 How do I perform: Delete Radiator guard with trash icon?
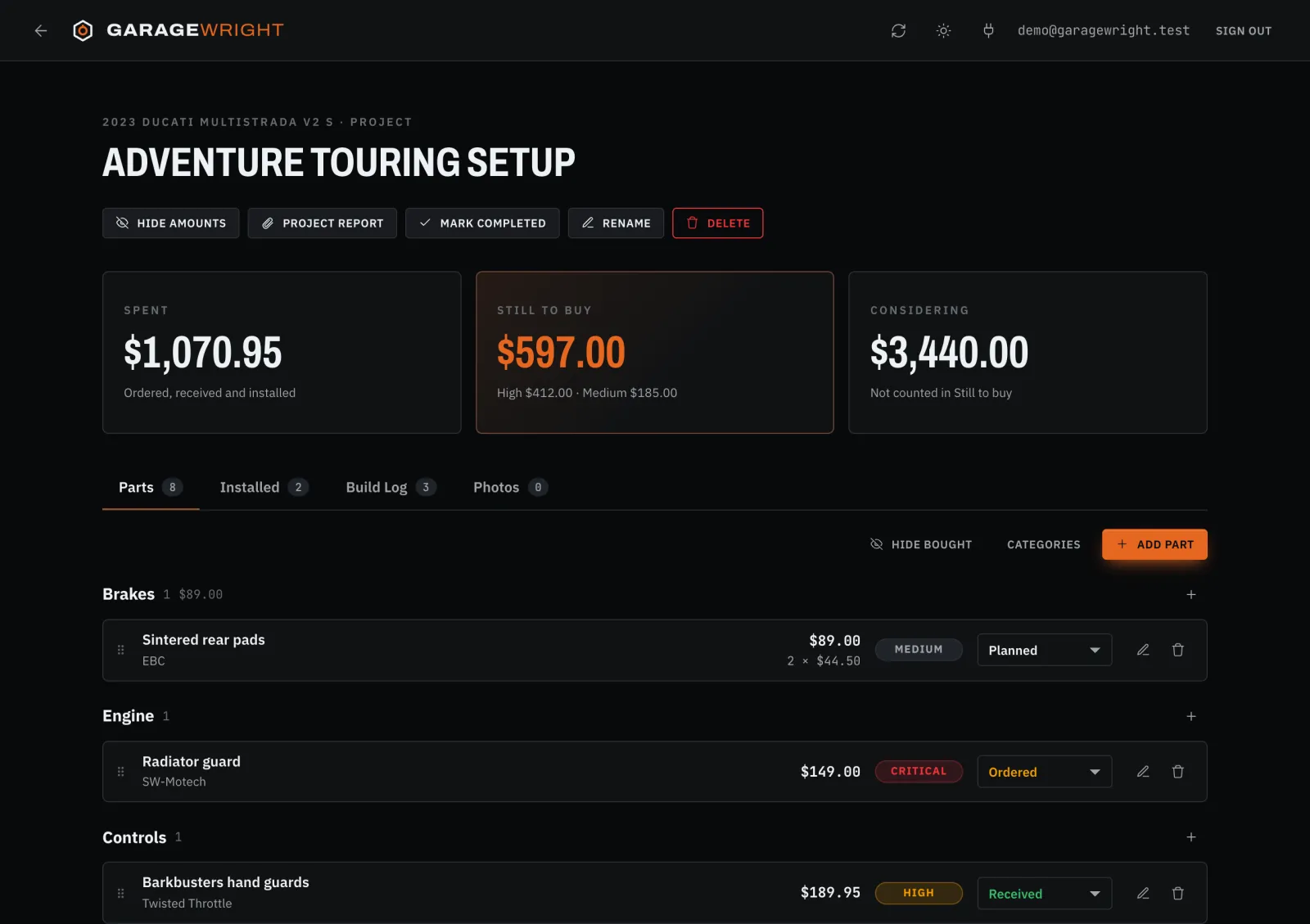1177,772
